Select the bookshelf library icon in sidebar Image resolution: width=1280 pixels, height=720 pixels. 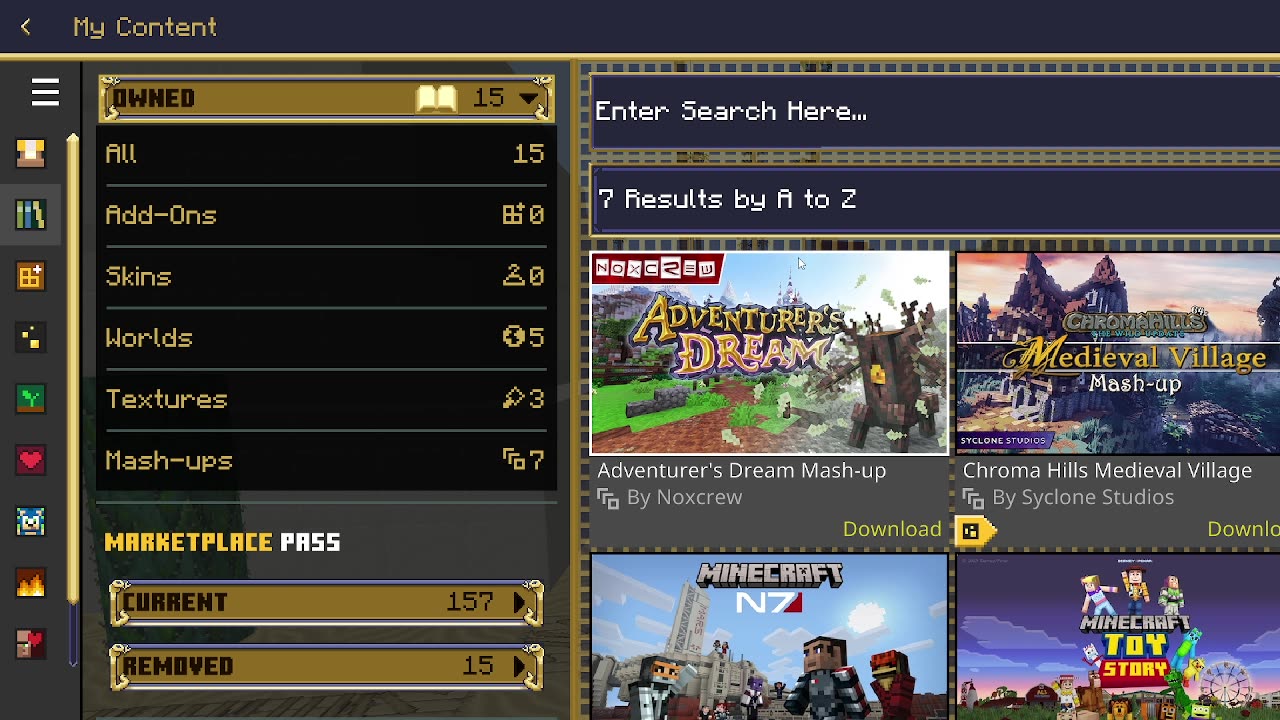30,214
